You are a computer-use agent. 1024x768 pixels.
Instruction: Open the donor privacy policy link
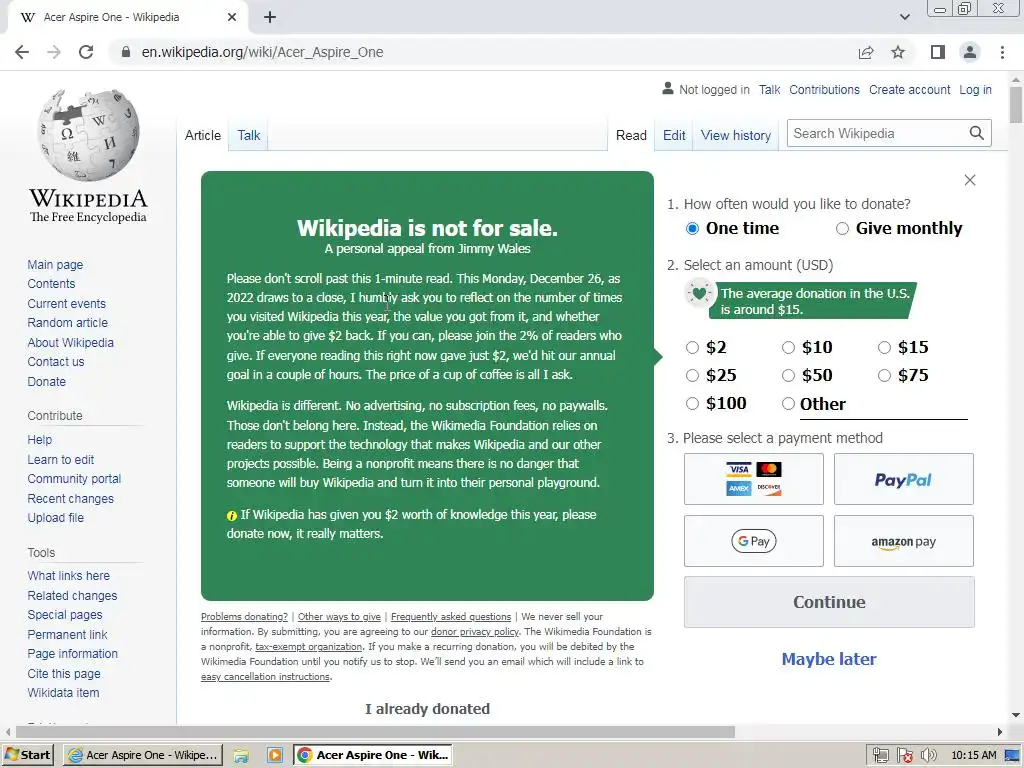coord(475,632)
